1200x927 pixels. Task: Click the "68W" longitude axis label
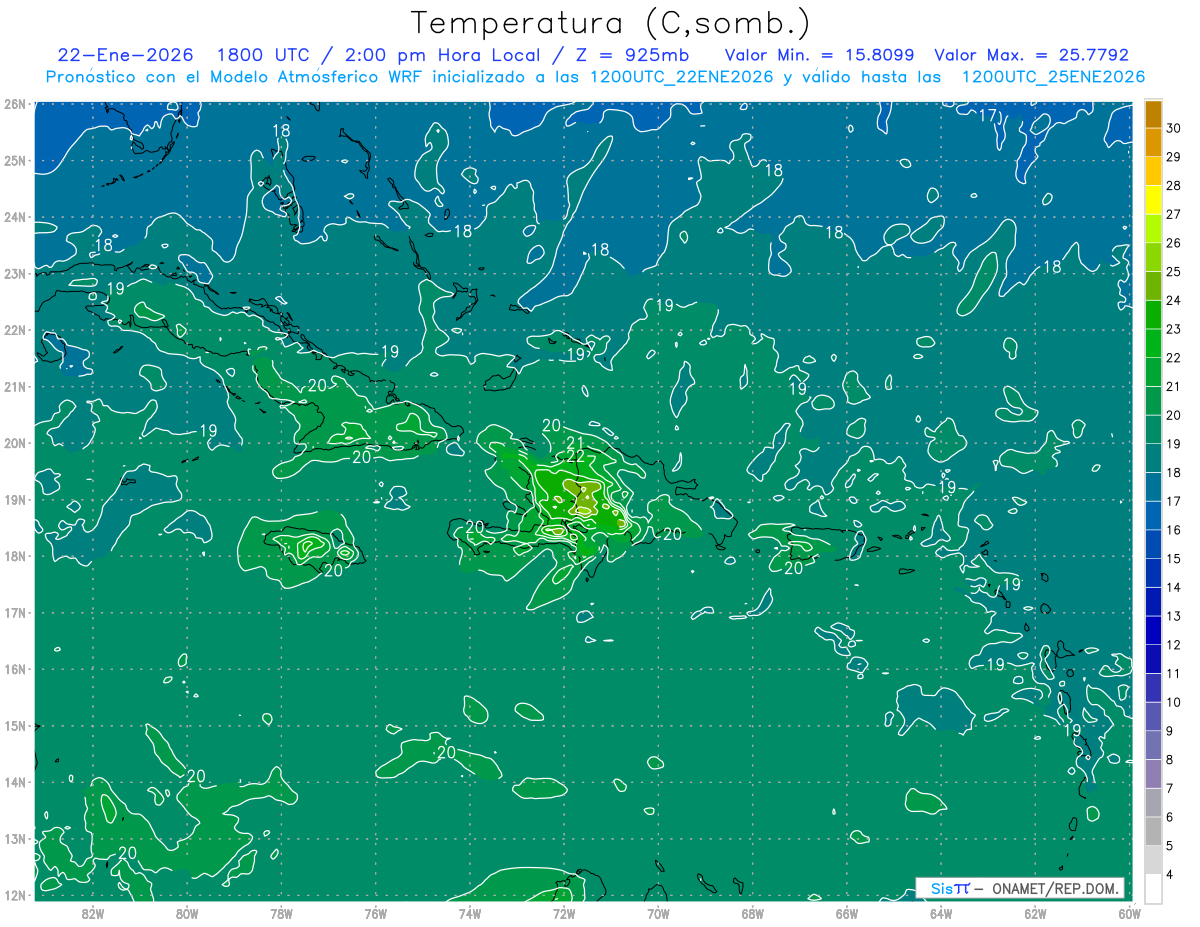point(752,913)
